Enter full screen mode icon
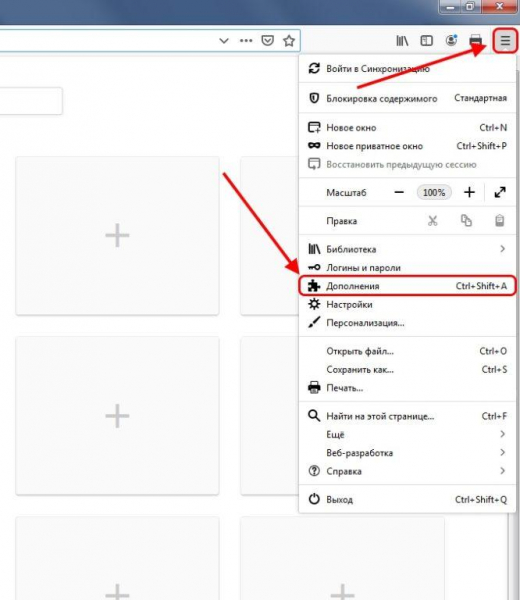520x600 pixels. pyautogui.click(x=500, y=192)
